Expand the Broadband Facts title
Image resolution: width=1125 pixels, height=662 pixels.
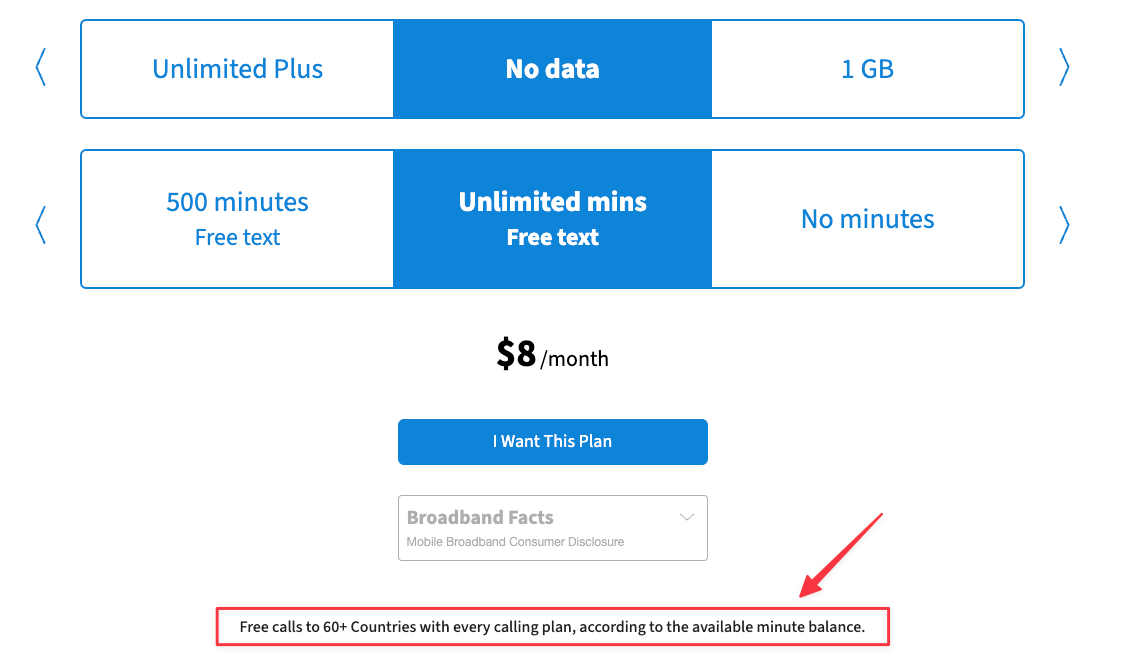pyautogui.click(x=480, y=517)
